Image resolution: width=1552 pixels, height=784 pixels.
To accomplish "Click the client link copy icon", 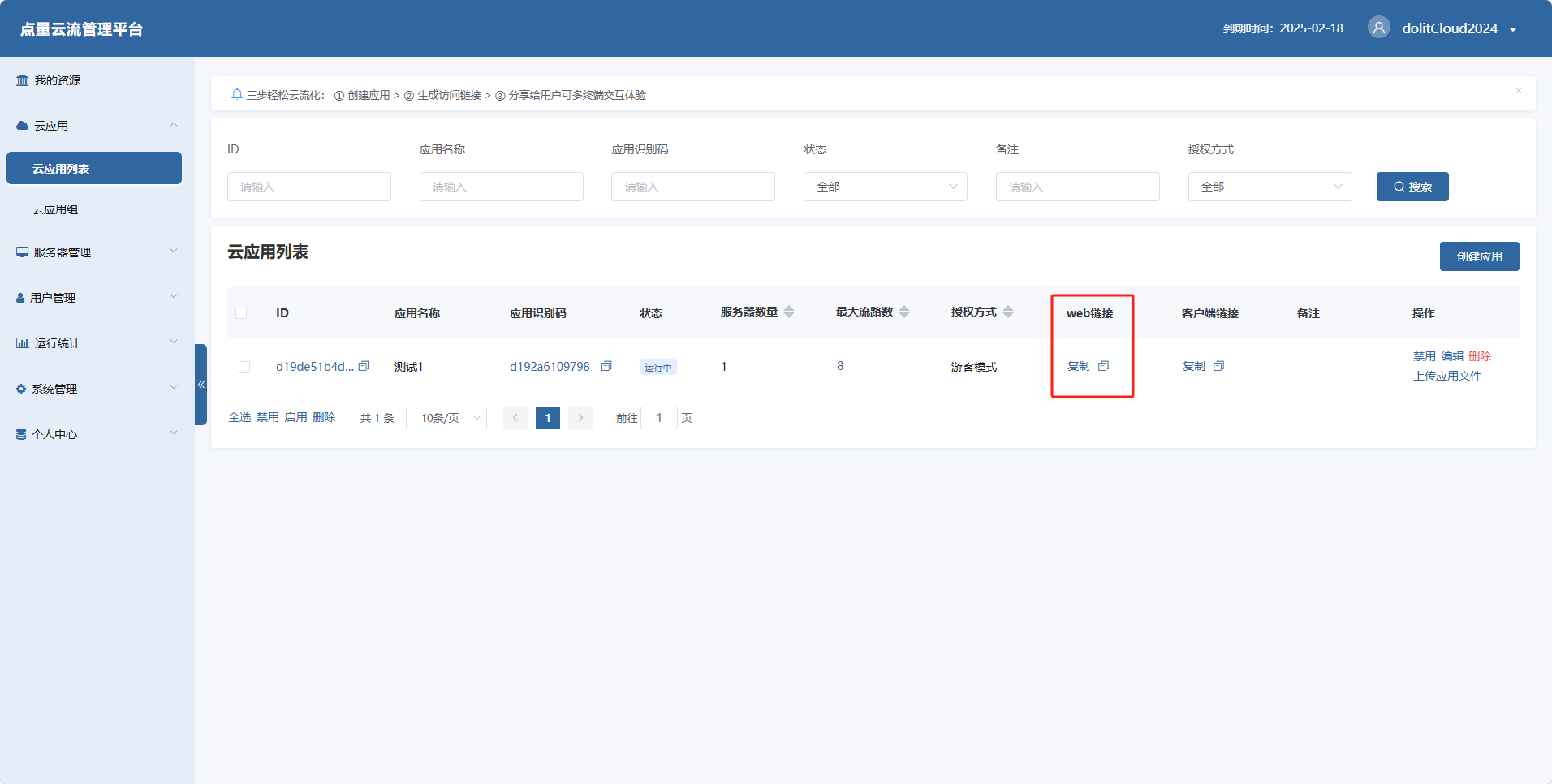I will point(1218,366).
